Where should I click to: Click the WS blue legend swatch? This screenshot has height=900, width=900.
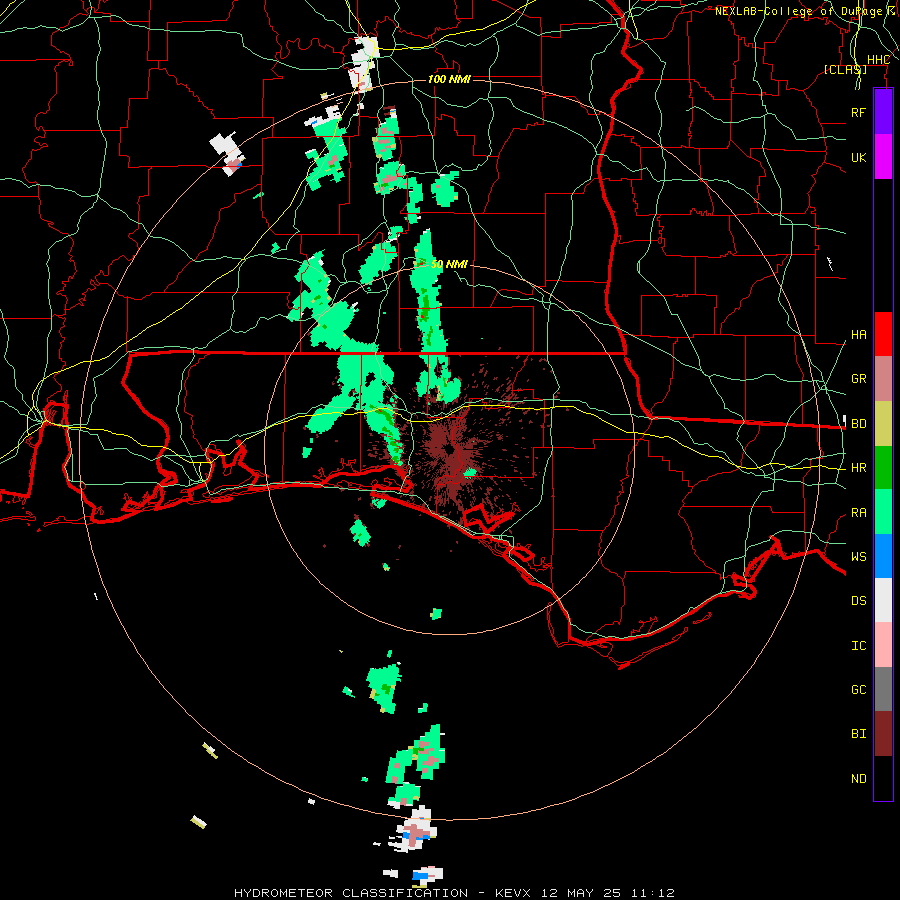[x=883, y=556]
